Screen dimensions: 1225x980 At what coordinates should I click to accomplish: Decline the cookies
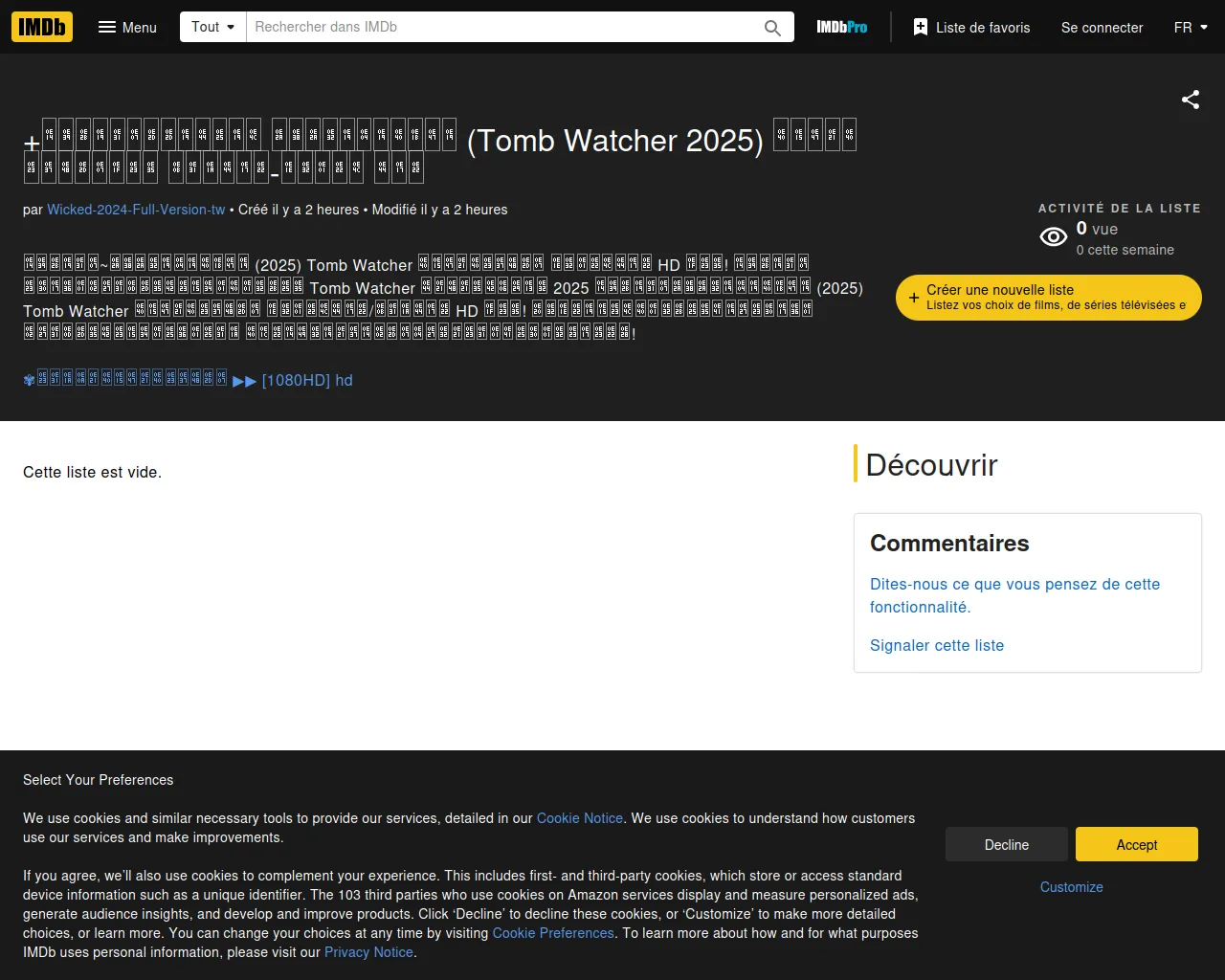click(1006, 844)
